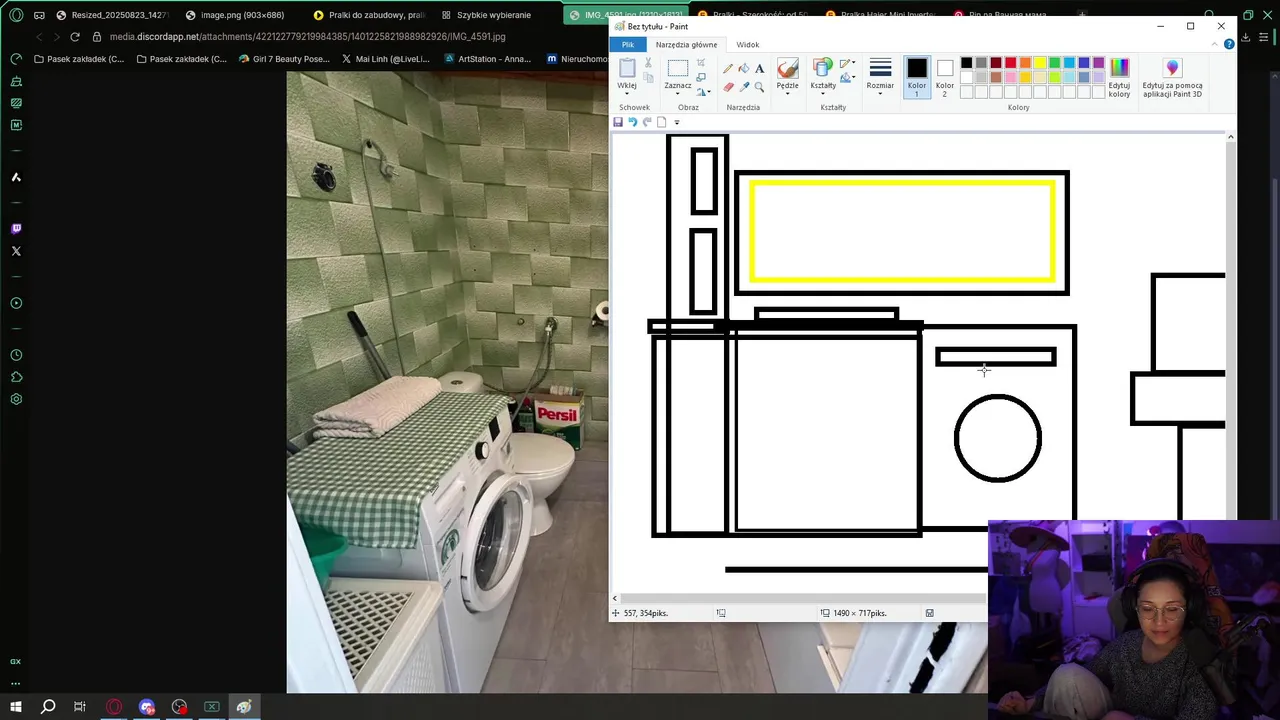Screen dimensions: 1280x720
Task: Open settings gear in Opera sidebar
Action: click(x=16, y=399)
